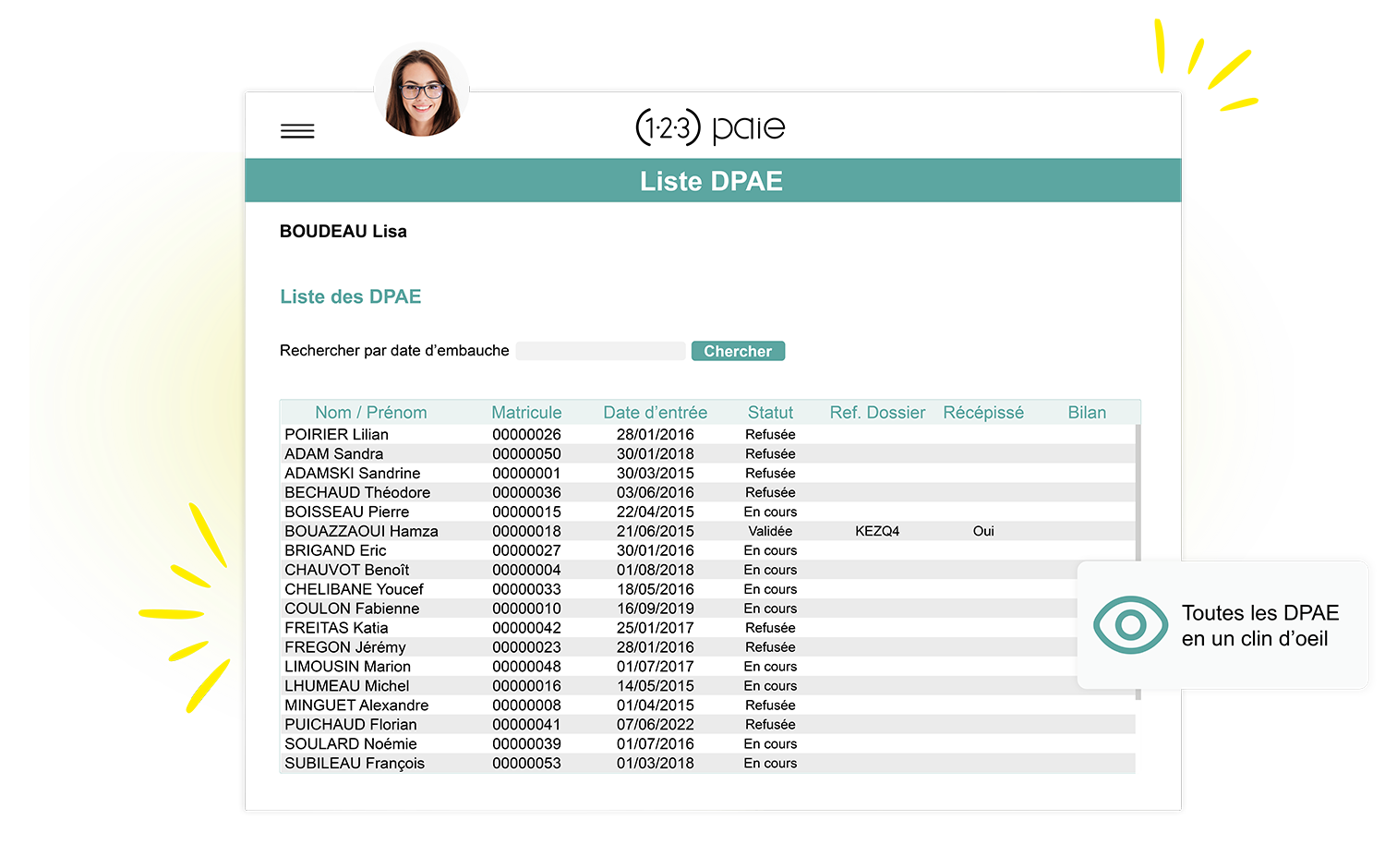The height and width of the screenshot is (868, 1385).
Task: Click the Statut column header
Action: tap(770, 412)
